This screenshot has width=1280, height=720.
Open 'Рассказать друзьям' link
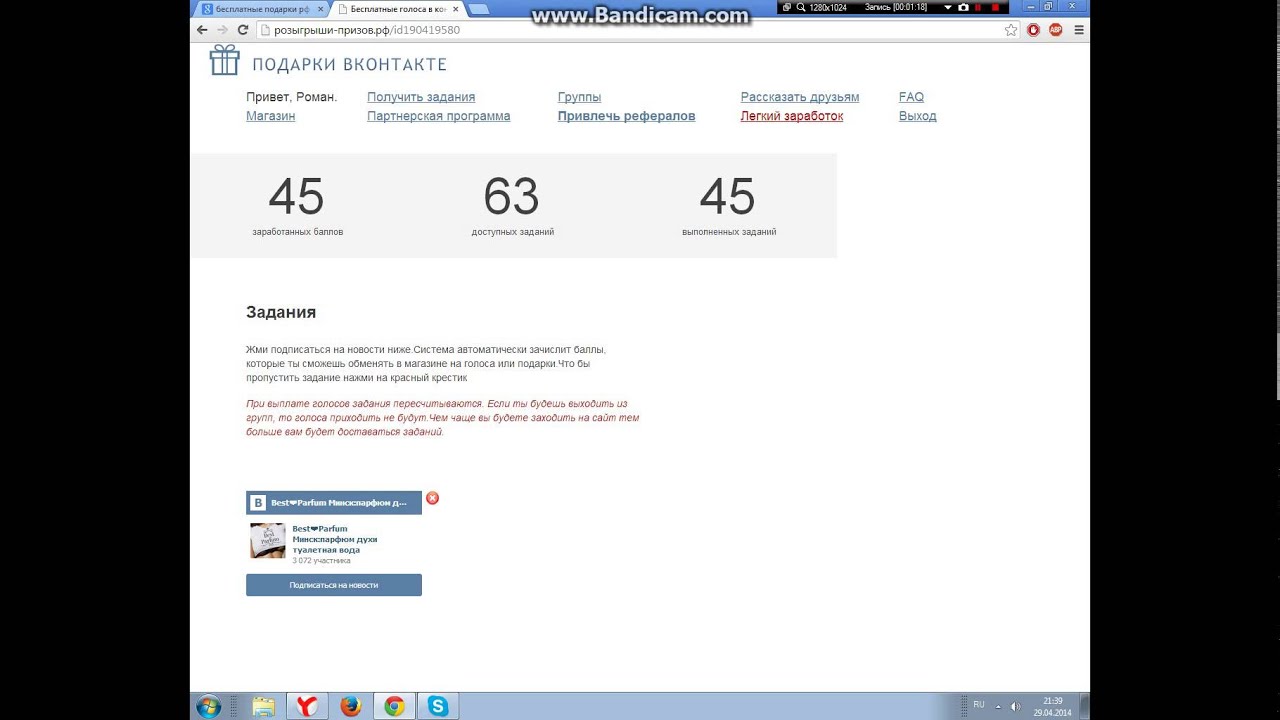(x=800, y=97)
